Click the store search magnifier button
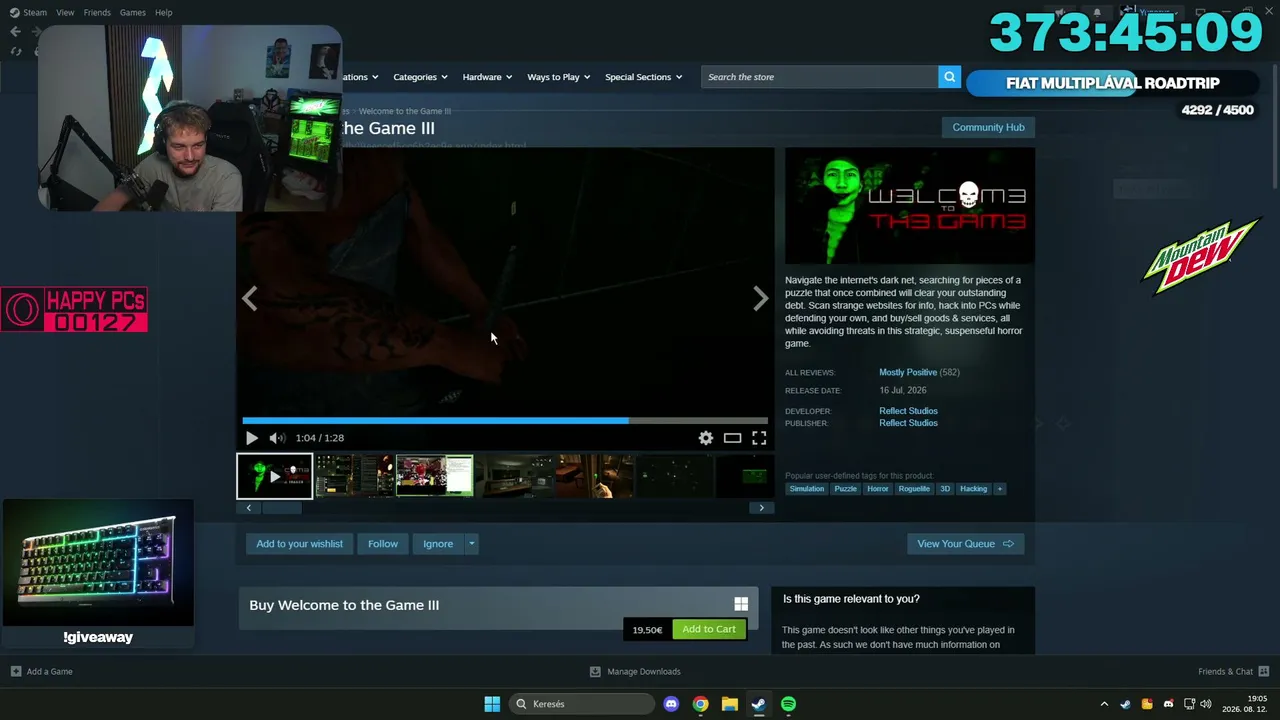The width and height of the screenshot is (1280, 720). (x=949, y=77)
